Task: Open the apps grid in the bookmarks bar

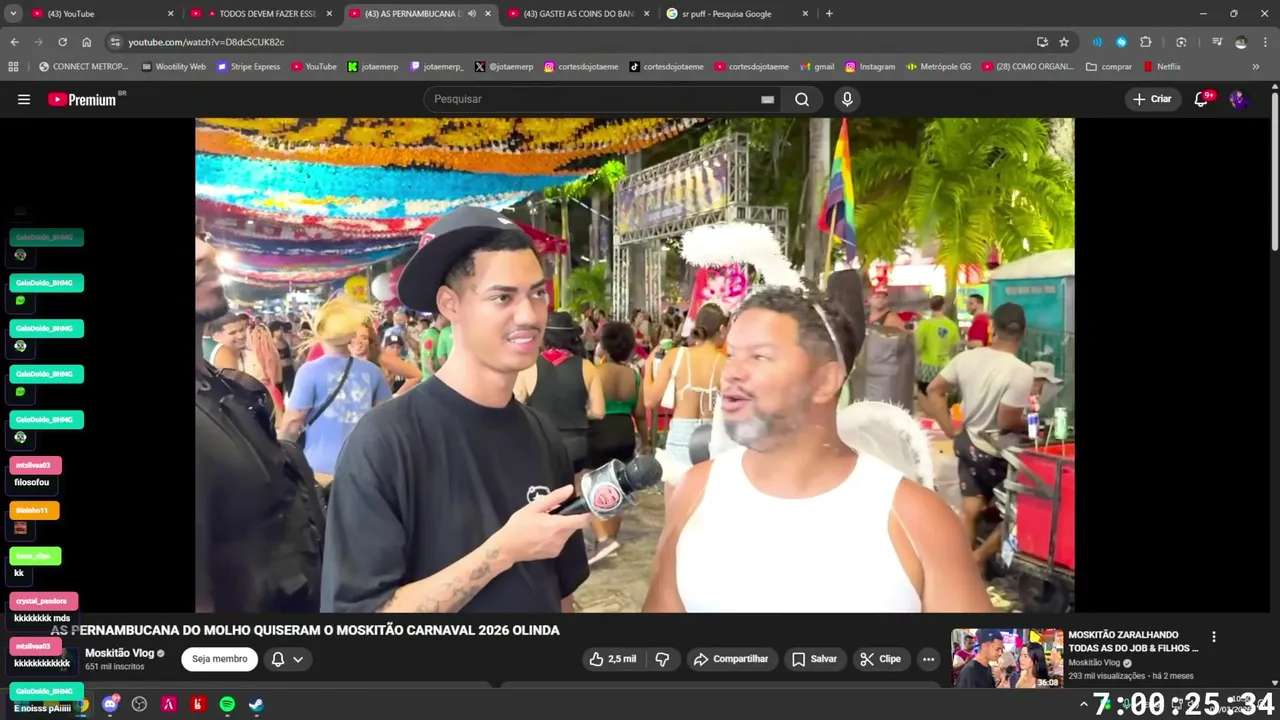Action: (13, 67)
